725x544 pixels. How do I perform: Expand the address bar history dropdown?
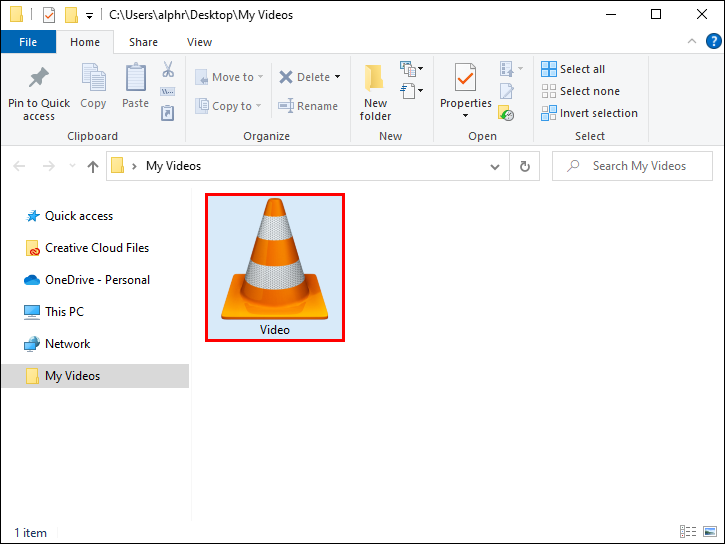point(495,166)
